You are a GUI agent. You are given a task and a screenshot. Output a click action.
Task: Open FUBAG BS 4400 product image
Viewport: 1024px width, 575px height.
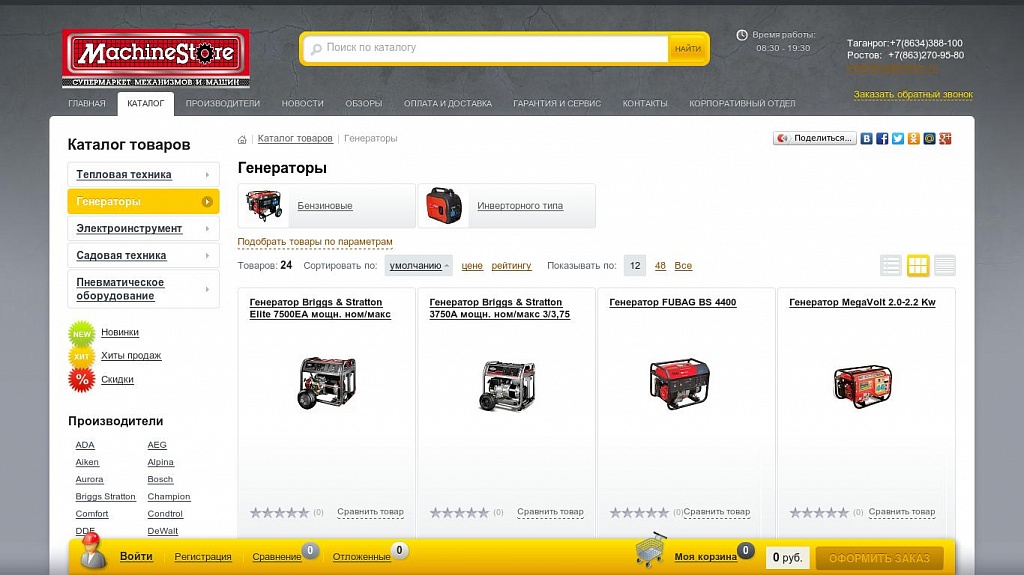[x=679, y=383]
